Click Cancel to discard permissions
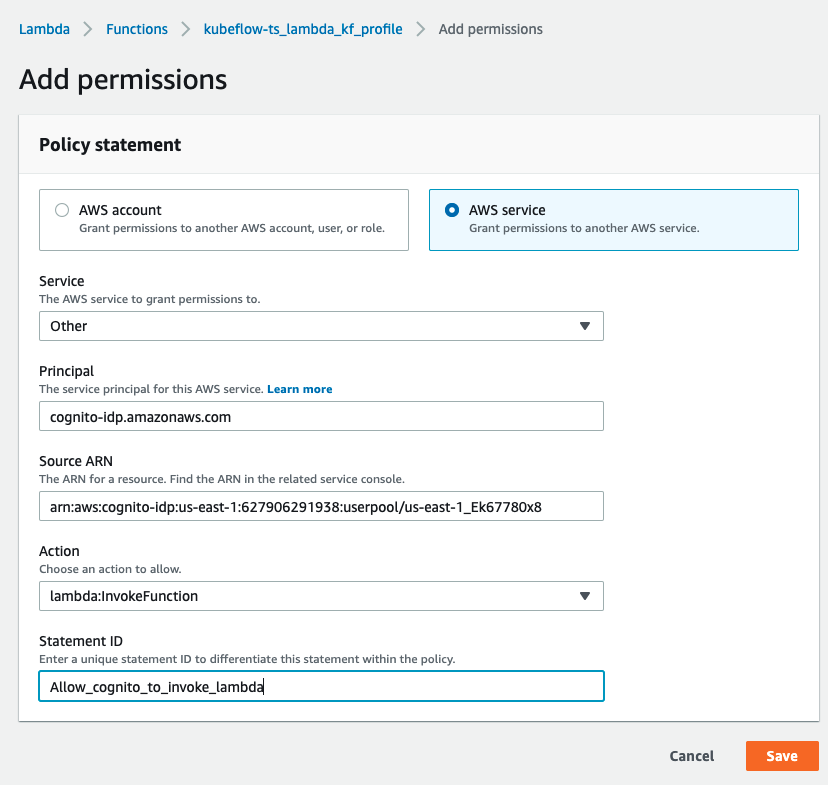This screenshot has height=785, width=828. pos(691,756)
